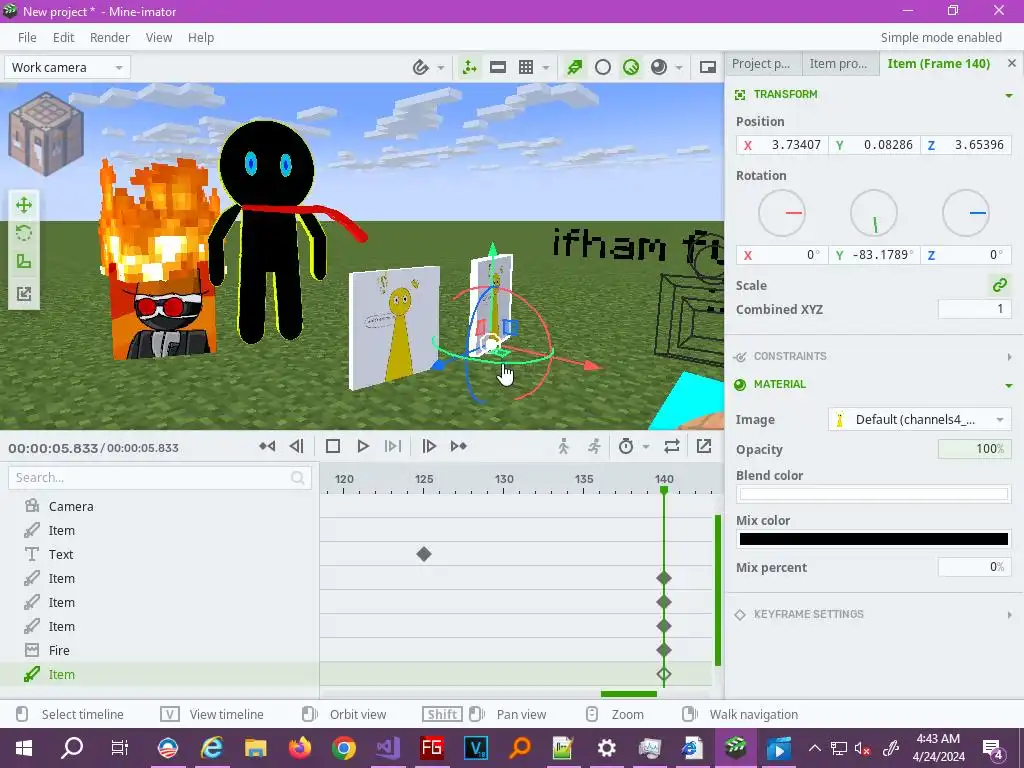The image size is (1024, 768).
Task: Click the running figure icon
Action: click(594, 446)
